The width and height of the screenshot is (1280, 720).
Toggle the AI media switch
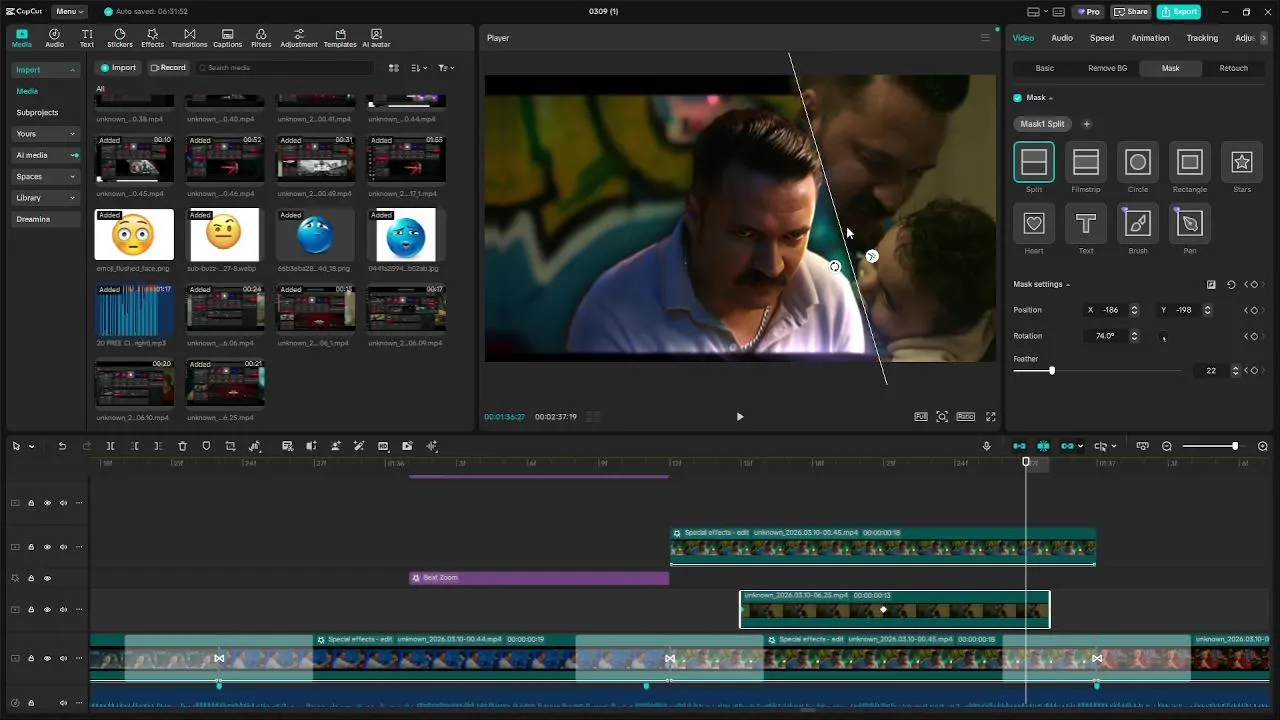point(73,155)
